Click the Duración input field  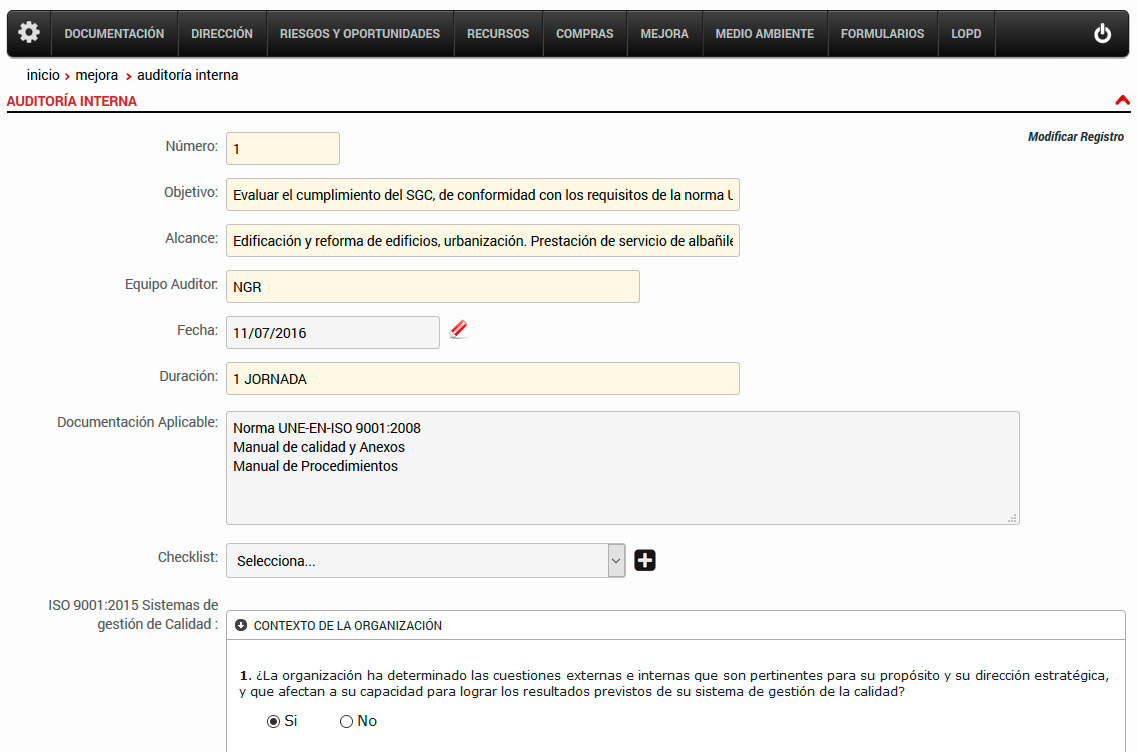pyautogui.click(x=483, y=378)
